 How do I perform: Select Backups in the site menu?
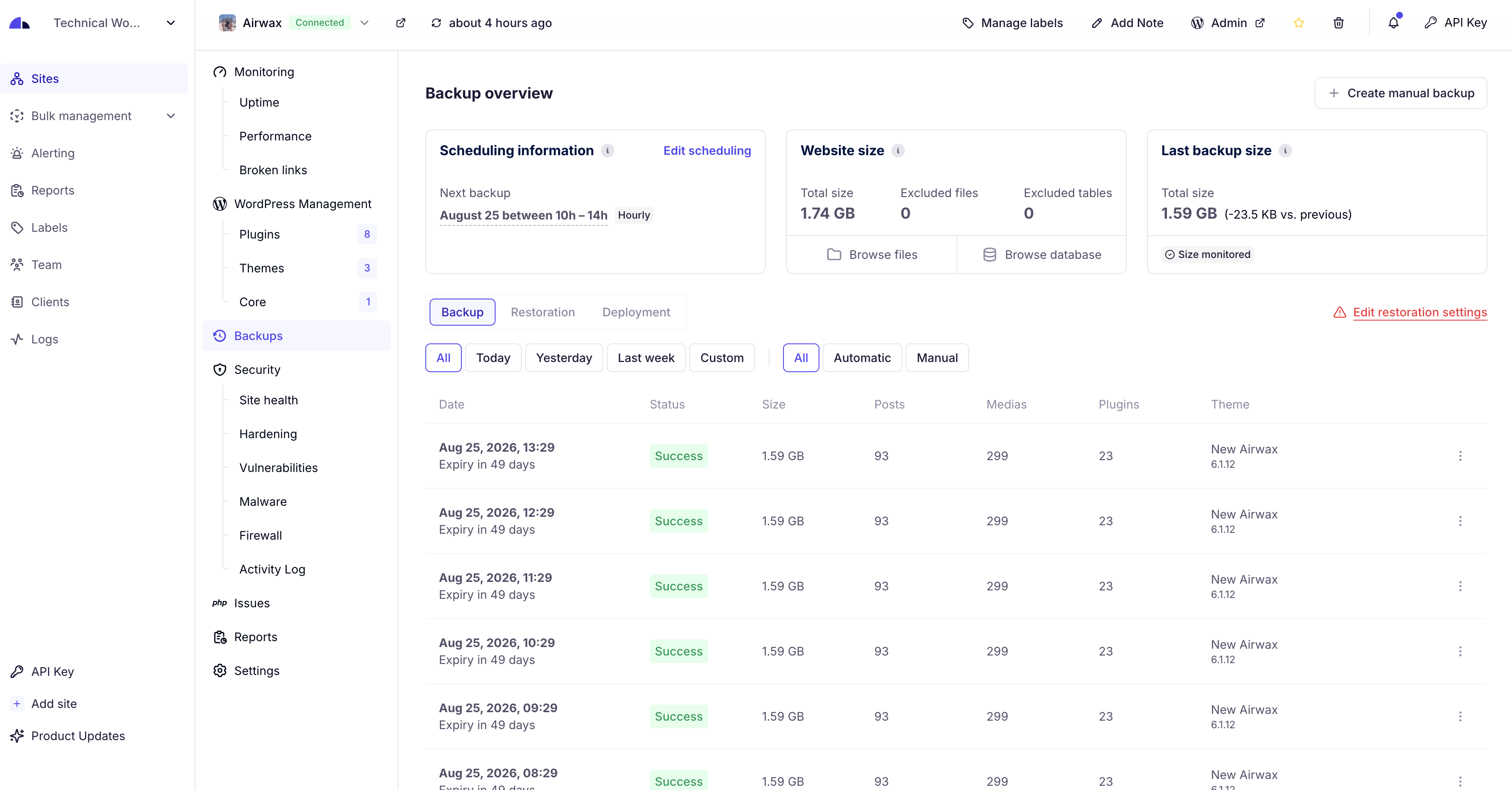[296, 336]
